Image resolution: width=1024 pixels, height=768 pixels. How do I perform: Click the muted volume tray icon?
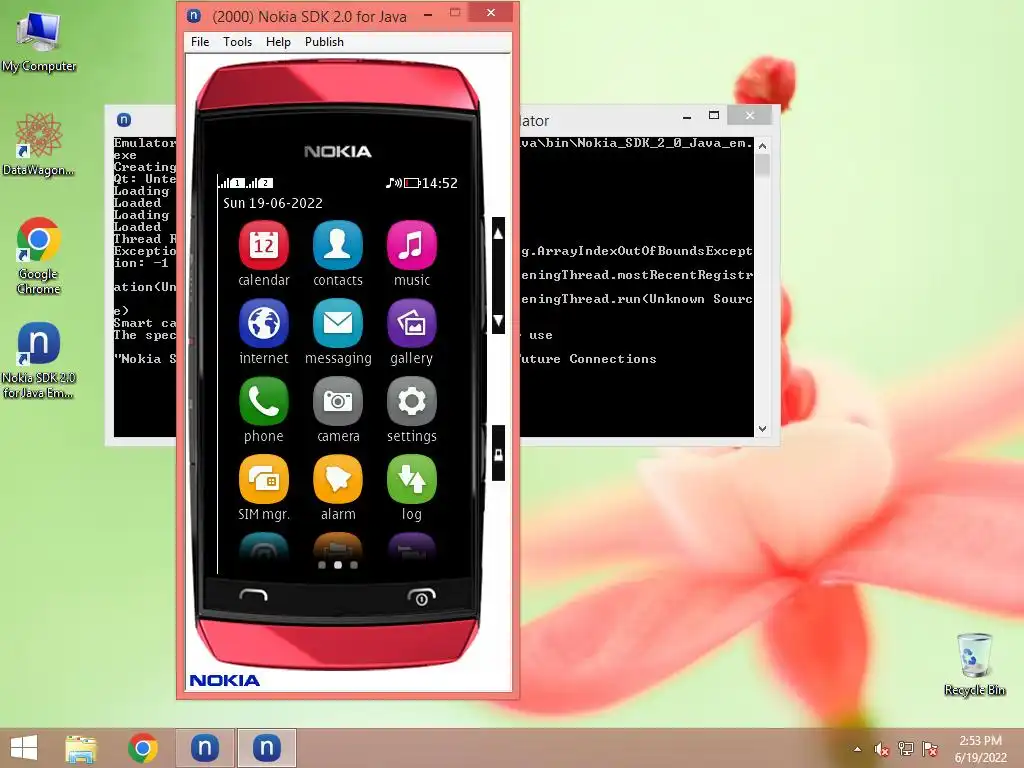(881, 749)
